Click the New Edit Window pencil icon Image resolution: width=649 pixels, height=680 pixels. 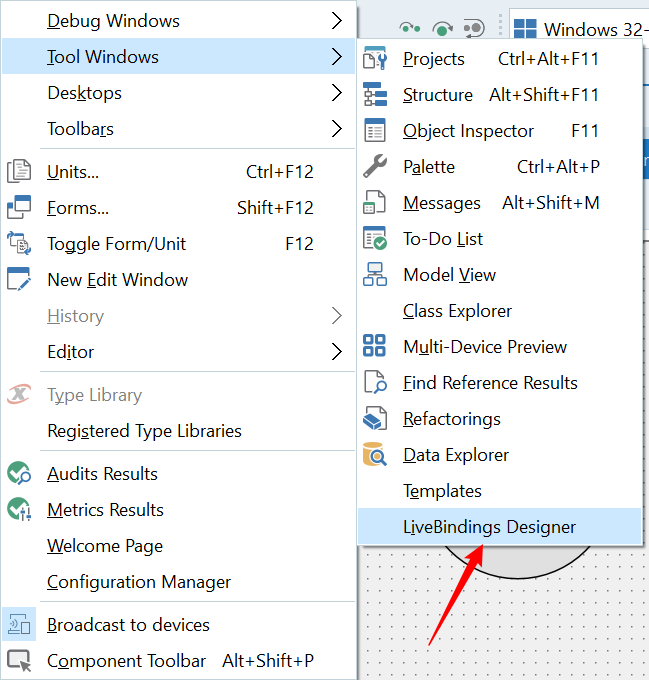click(x=19, y=279)
